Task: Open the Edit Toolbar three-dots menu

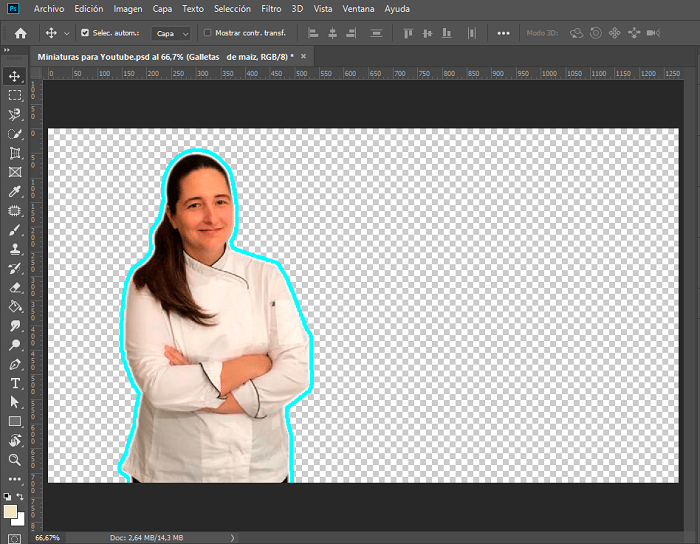Action: coord(15,479)
